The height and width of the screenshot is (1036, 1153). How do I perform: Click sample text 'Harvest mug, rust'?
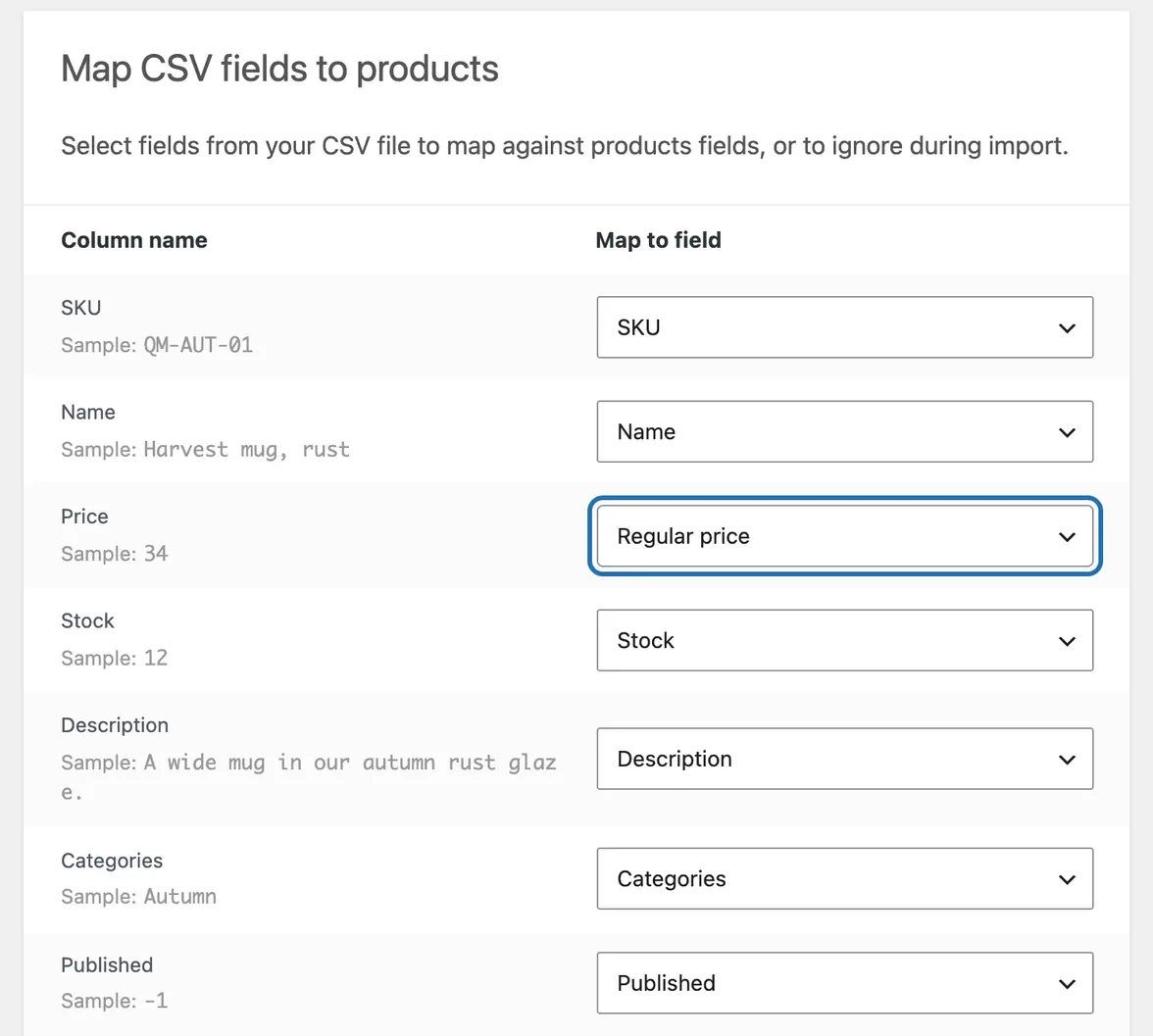point(246,449)
